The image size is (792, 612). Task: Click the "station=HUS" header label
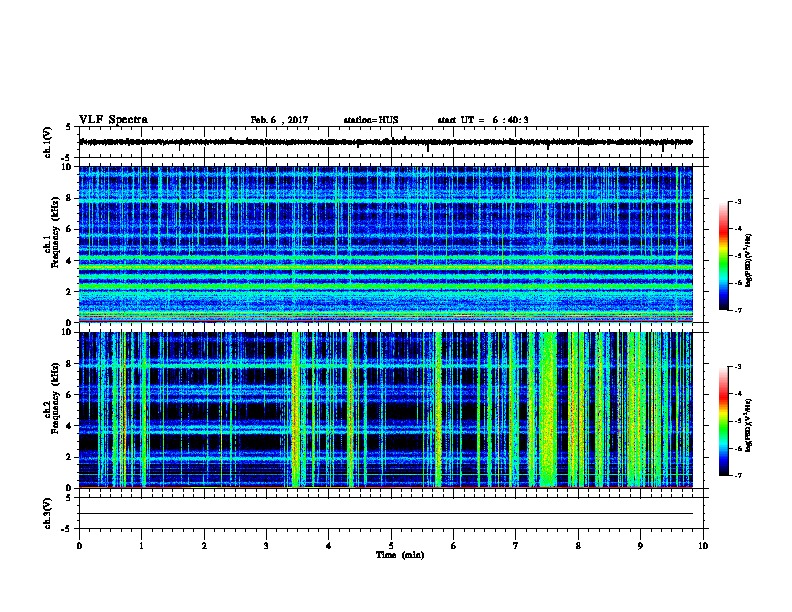pos(371,120)
